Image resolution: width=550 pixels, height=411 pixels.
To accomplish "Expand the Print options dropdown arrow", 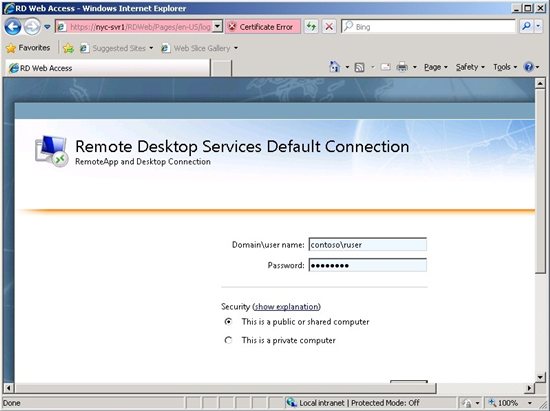I will 414,67.
